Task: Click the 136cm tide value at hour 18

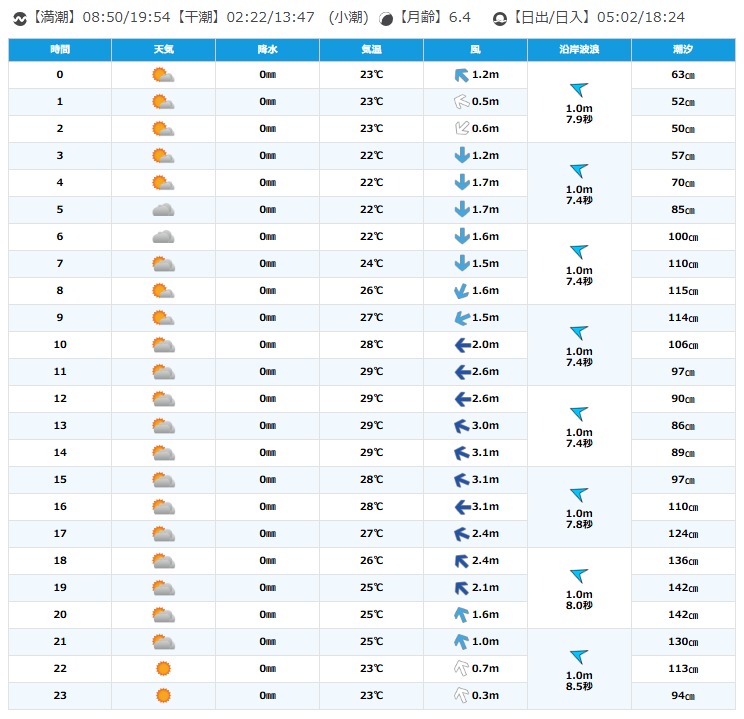Action: [683, 560]
